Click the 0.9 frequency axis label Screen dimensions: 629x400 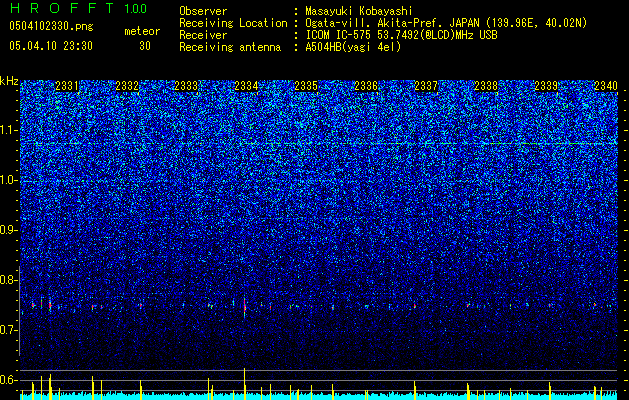[x=9, y=230]
